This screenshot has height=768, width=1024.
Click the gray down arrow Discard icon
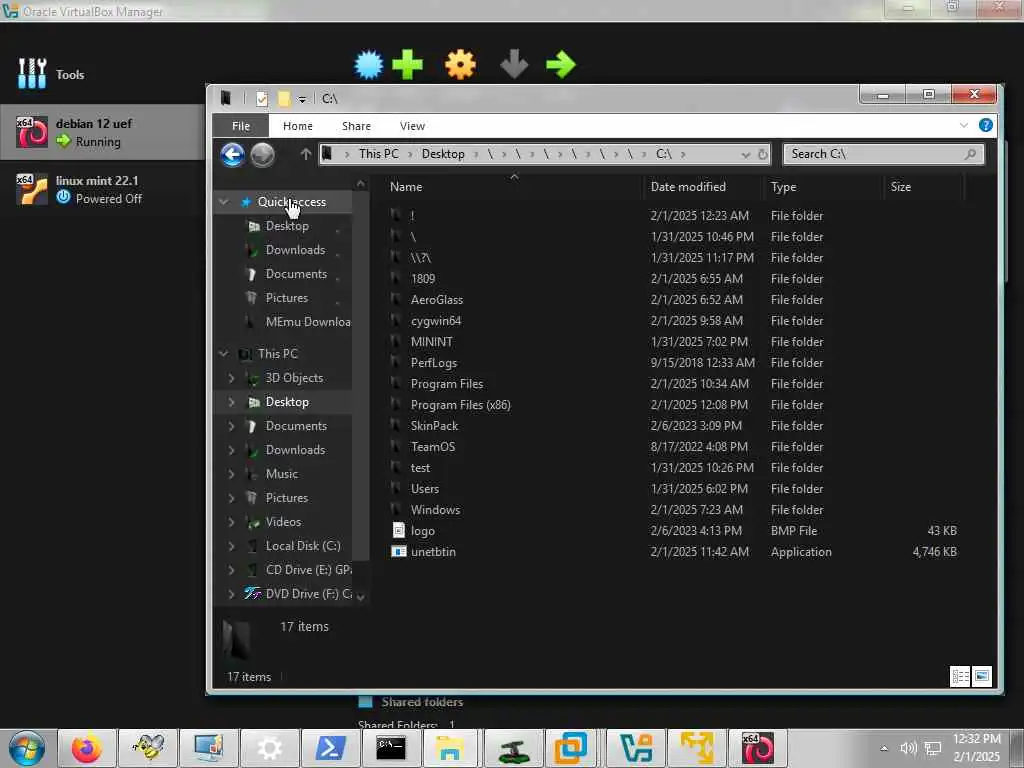514,65
